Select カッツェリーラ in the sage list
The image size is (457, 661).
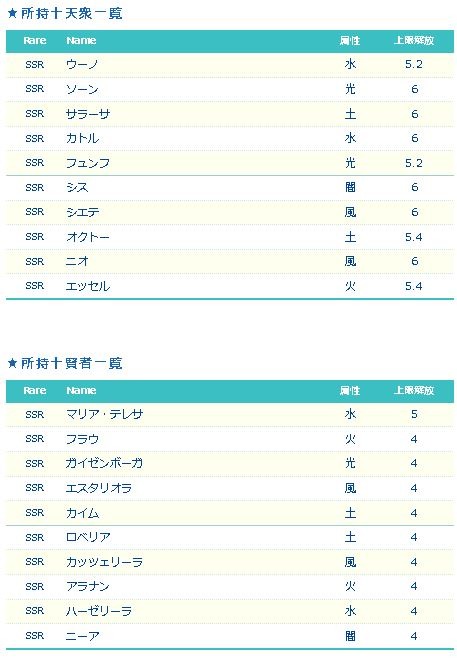pos(104,562)
